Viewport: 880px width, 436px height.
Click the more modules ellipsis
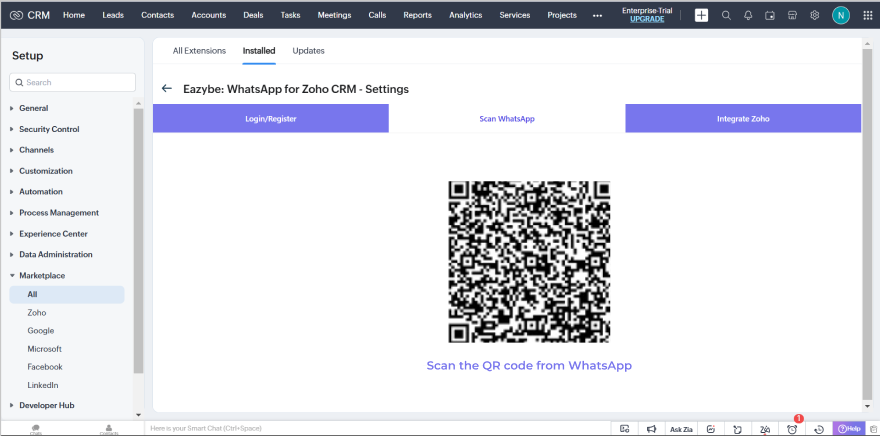tap(597, 15)
